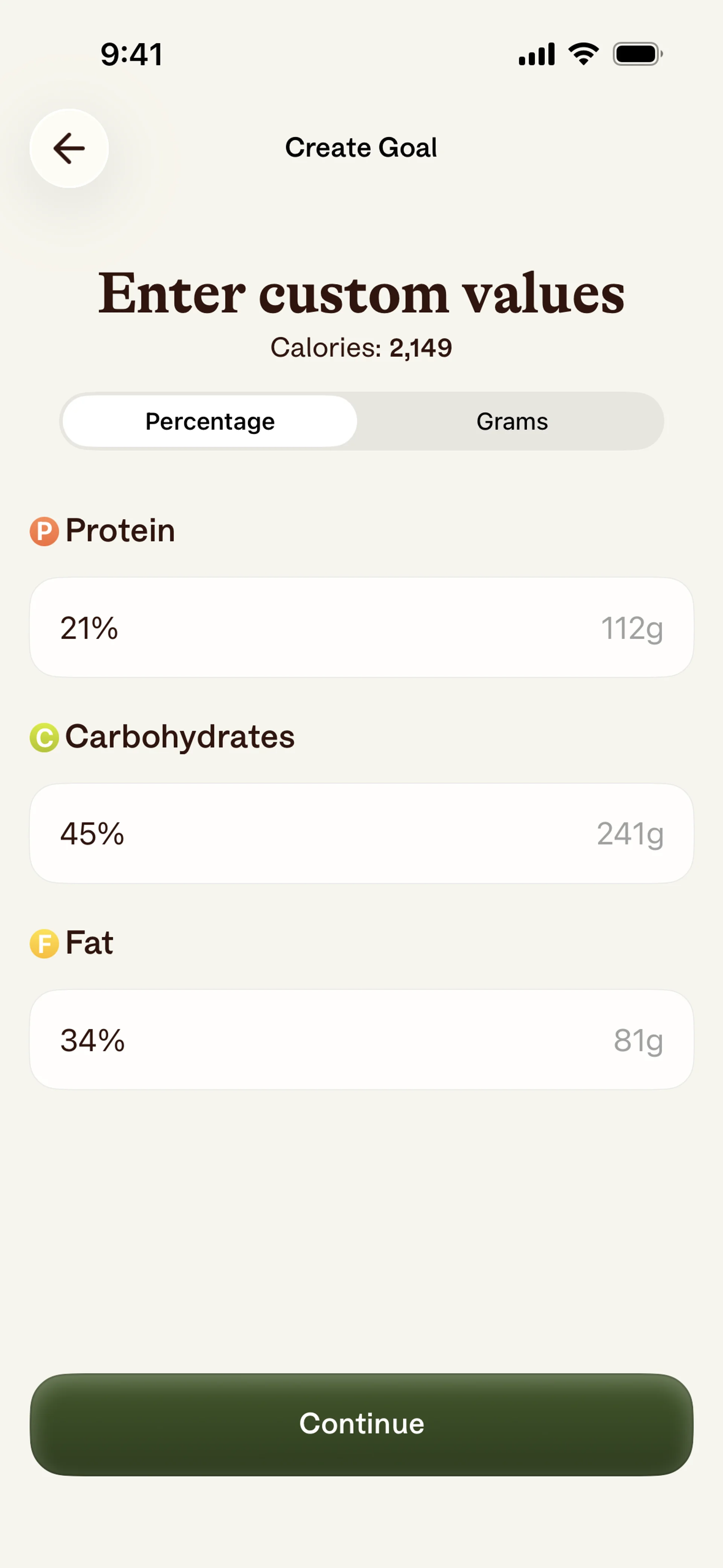The height and width of the screenshot is (1568, 723).
Task: Click the green Carbohydrates C icon
Action: pyautogui.click(x=44, y=737)
